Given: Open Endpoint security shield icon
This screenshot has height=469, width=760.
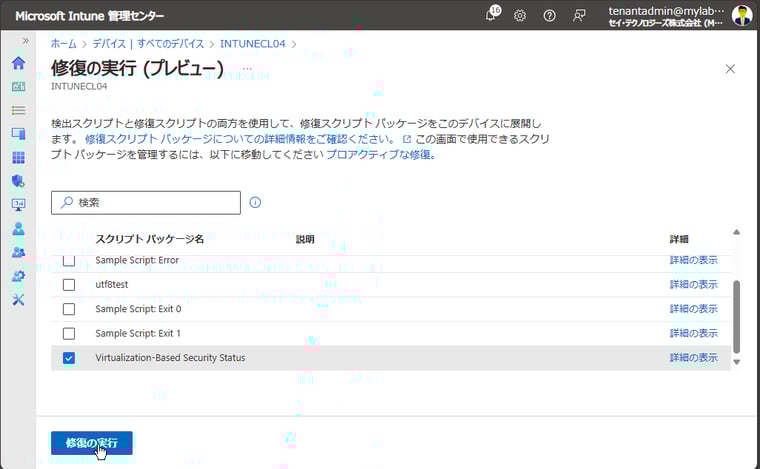Looking at the screenshot, I should click(18, 181).
